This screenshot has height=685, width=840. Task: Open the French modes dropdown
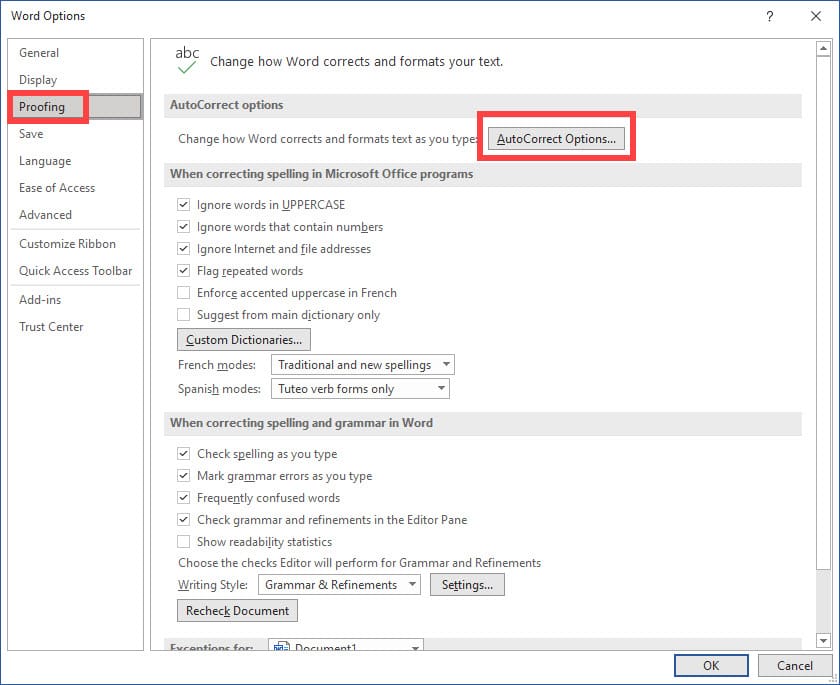(x=363, y=365)
